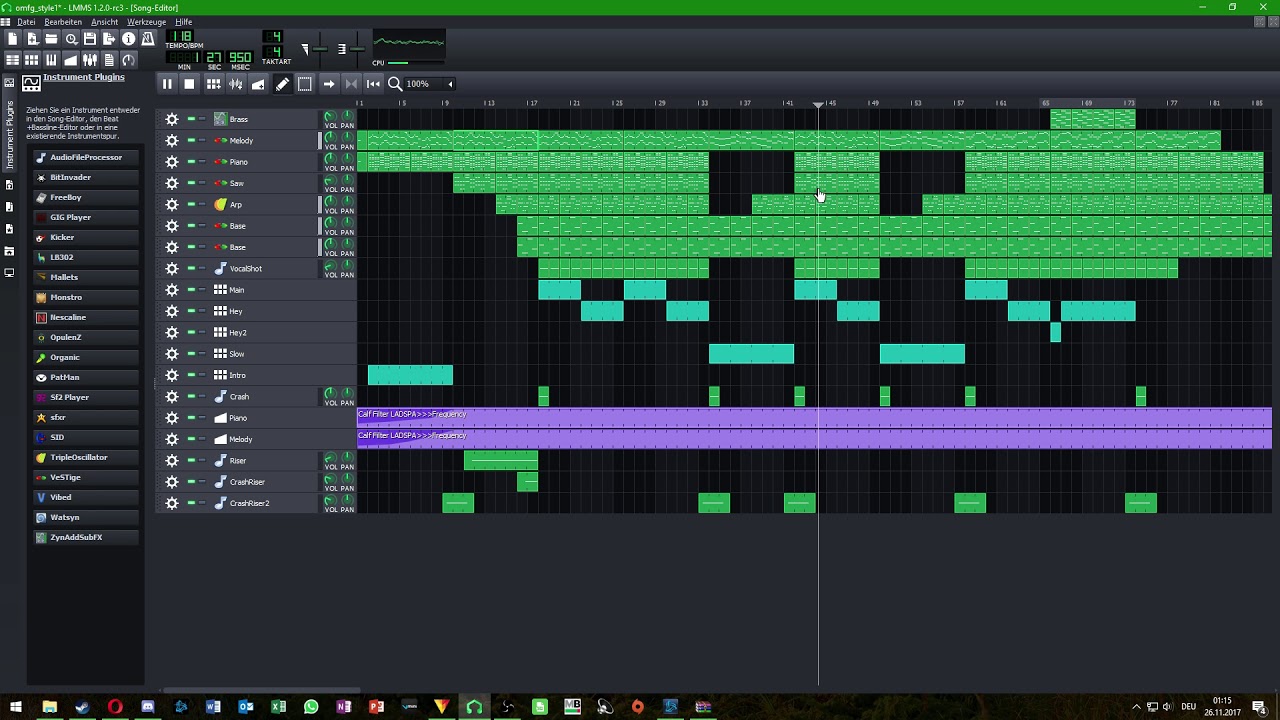
Task: Show the FX-Mixer window
Action: [90, 60]
